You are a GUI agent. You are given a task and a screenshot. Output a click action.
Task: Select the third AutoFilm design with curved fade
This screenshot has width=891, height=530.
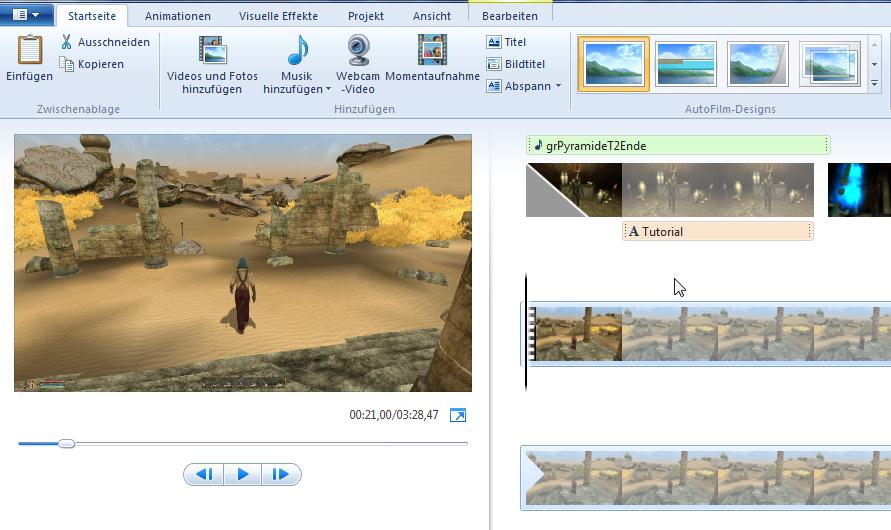click(757, 64)
